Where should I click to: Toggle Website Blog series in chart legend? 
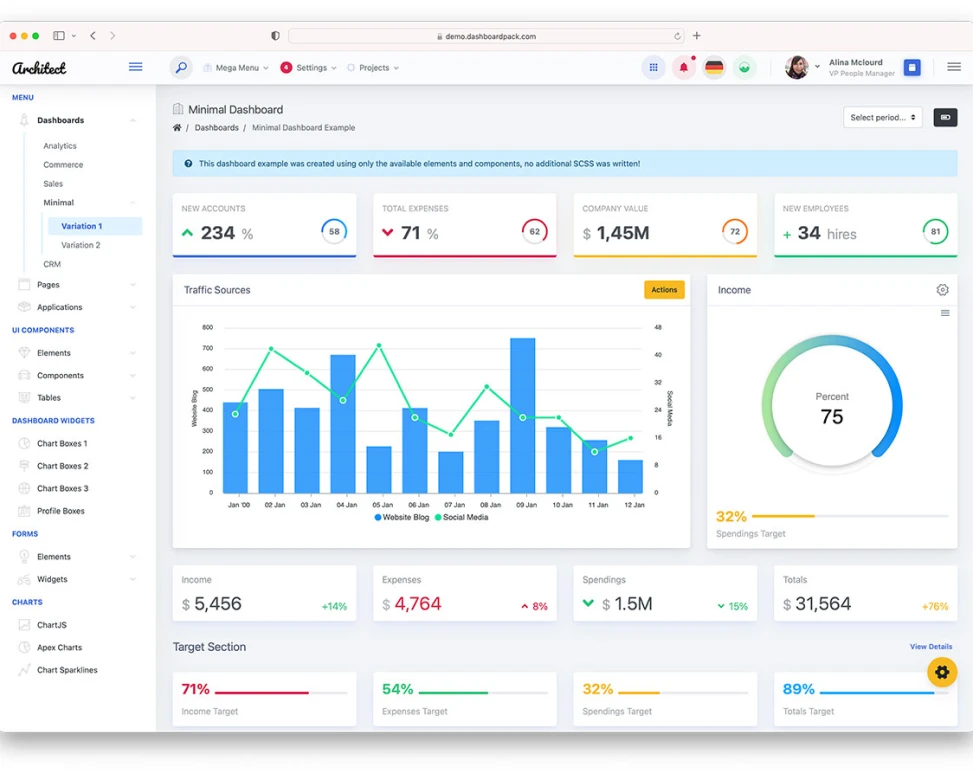coord(405,517)
